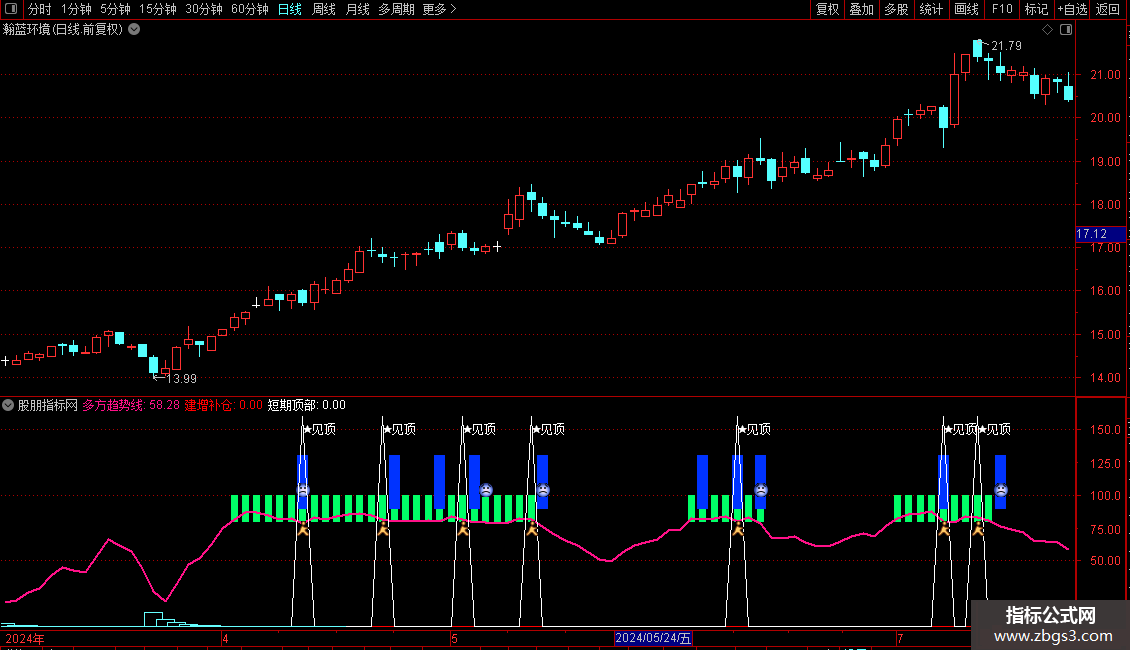Image resolution: width=1130 pixels, height=650 pixels.
Task: Switch to 周线 weekly chart
Action: (324, 9)
